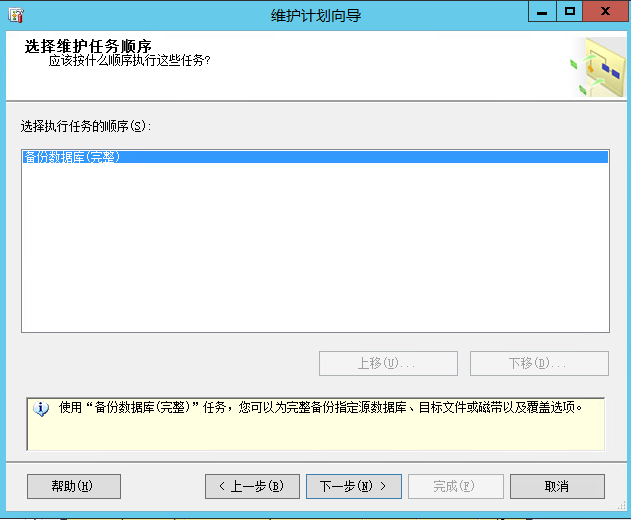Open help with 帮助(H) button
The image size is (631, 520).
[73, 486]
